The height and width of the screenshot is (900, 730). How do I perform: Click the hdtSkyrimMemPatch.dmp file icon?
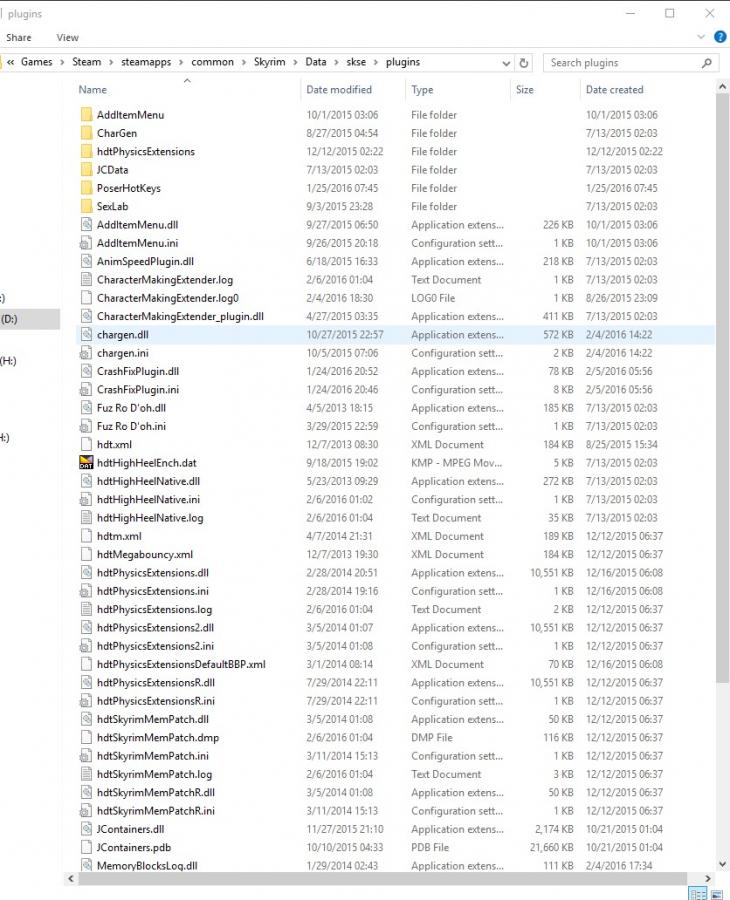point(86,737)
